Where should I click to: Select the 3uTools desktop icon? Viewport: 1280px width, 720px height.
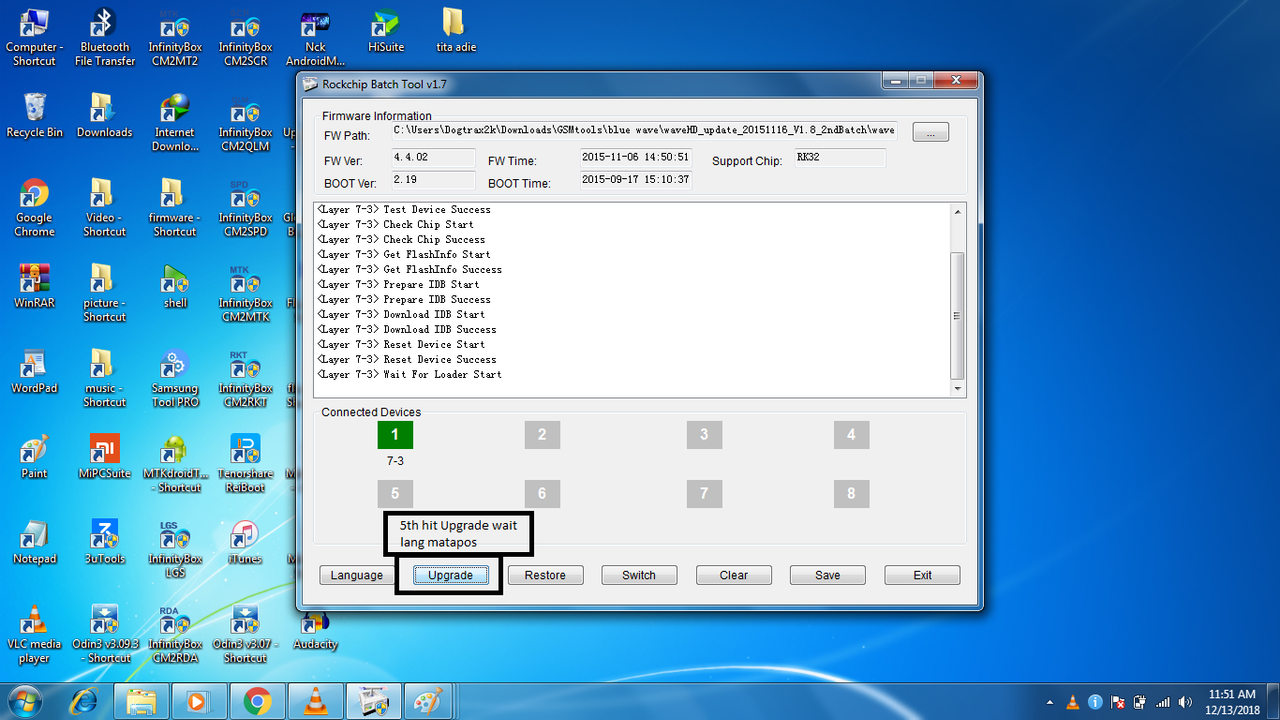[104, 541]
